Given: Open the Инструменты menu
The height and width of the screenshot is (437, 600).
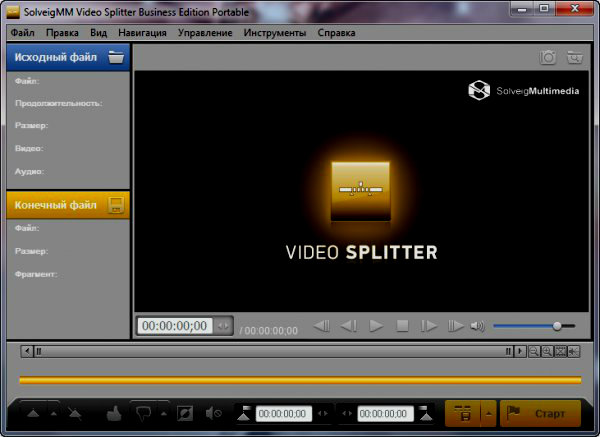Looking at the screenshot, I should point(275,33).
